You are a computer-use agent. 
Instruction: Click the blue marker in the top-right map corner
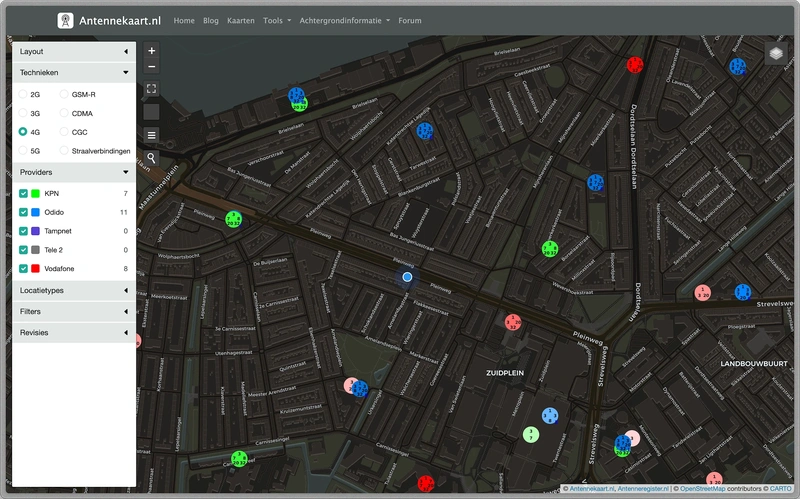(737, 66)
